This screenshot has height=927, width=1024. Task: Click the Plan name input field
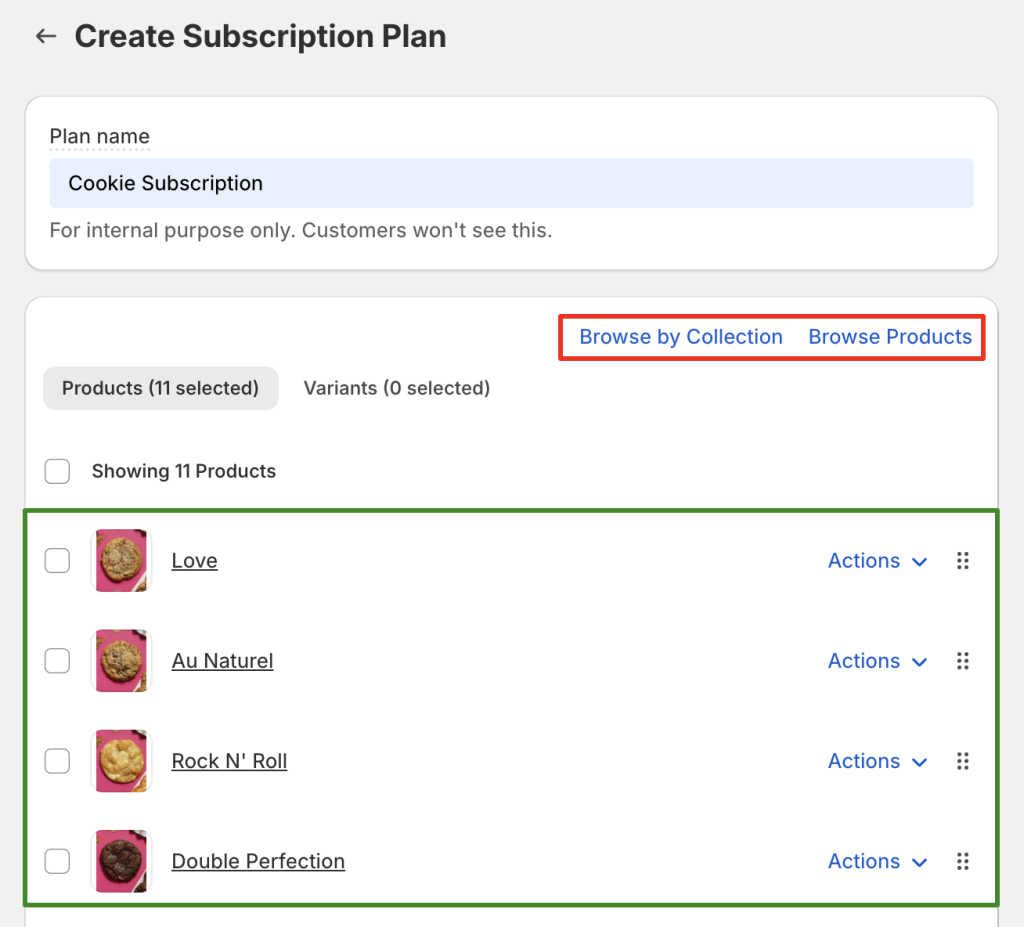(x=511, y=183)
